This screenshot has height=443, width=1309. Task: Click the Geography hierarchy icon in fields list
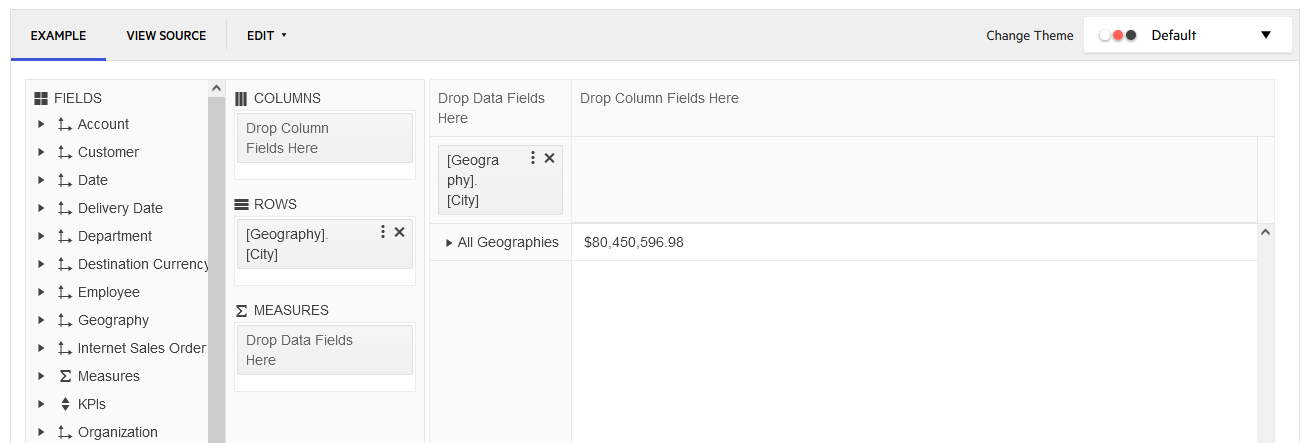pos(65,320)
